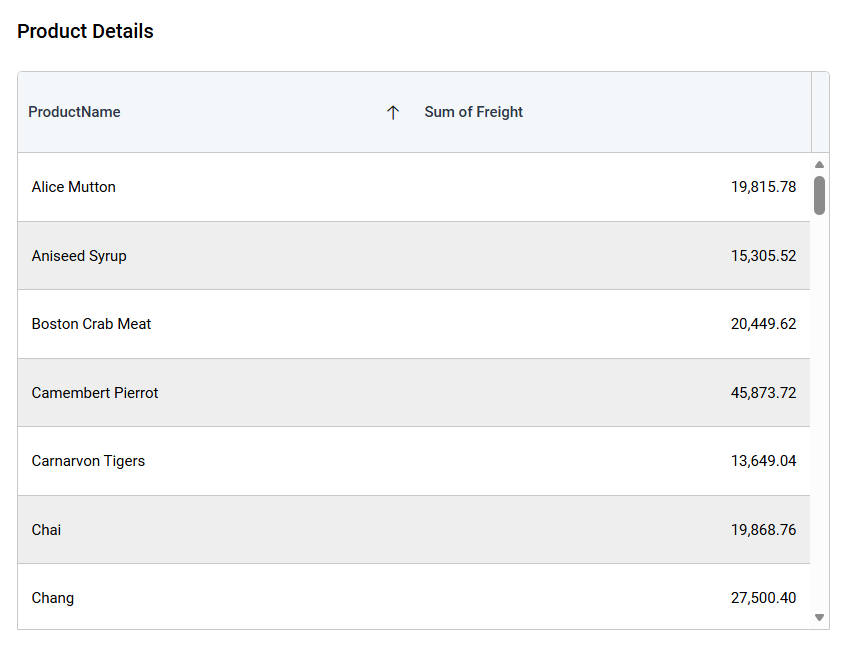
Task: Click the freight value 20,449.62
Action: point(763,324)
